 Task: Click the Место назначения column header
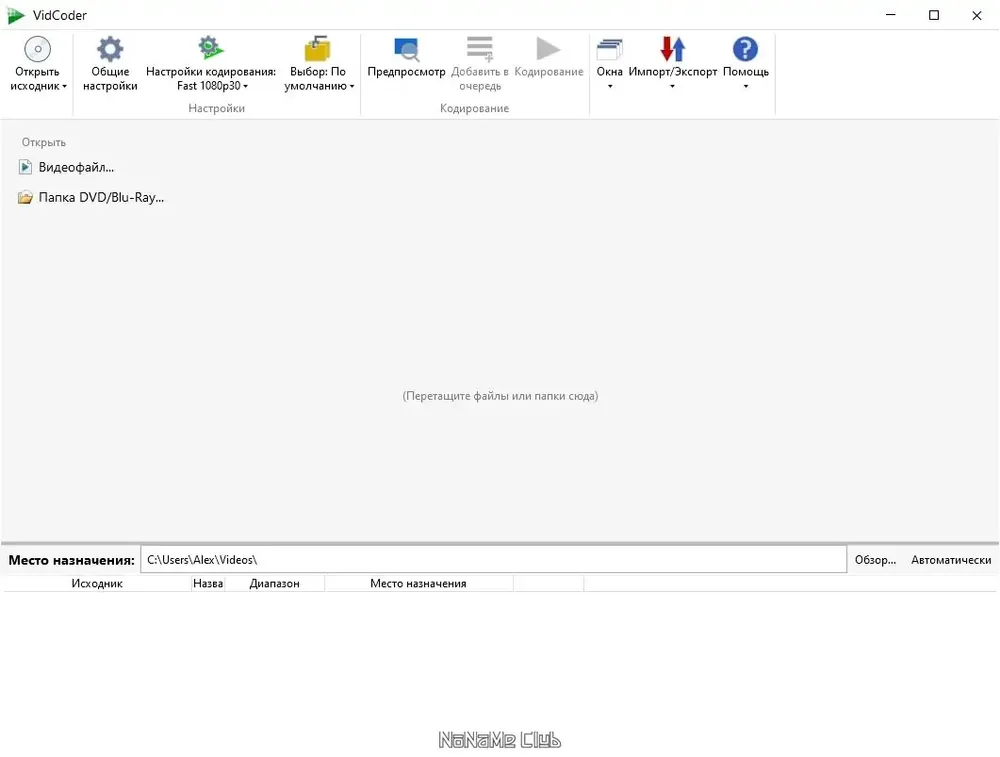pyautogui.click(x=418, y=583)
